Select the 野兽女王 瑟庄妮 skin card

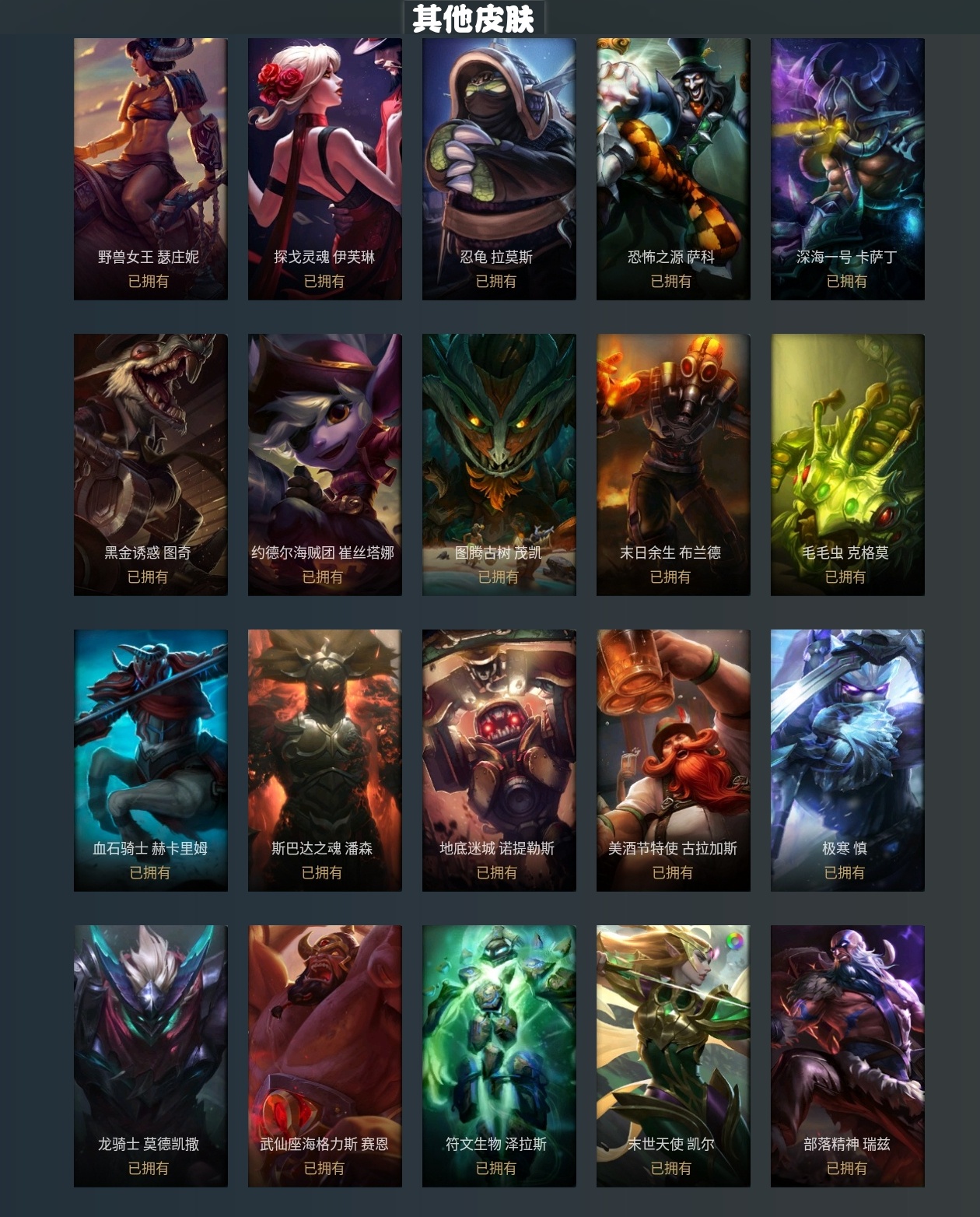coord(151,169)
